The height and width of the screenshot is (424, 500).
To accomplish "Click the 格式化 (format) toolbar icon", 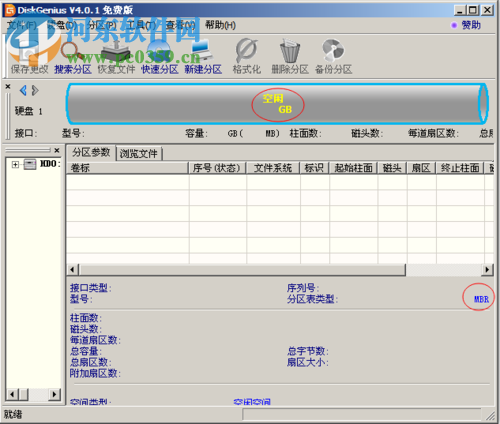I will pyautogui.click(x=247, y=57).
